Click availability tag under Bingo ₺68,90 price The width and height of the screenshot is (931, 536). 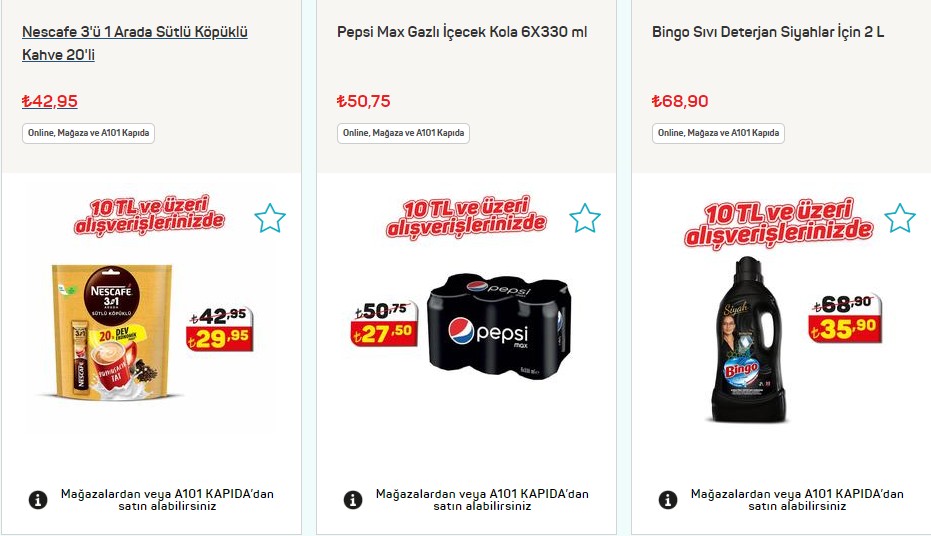718,133
